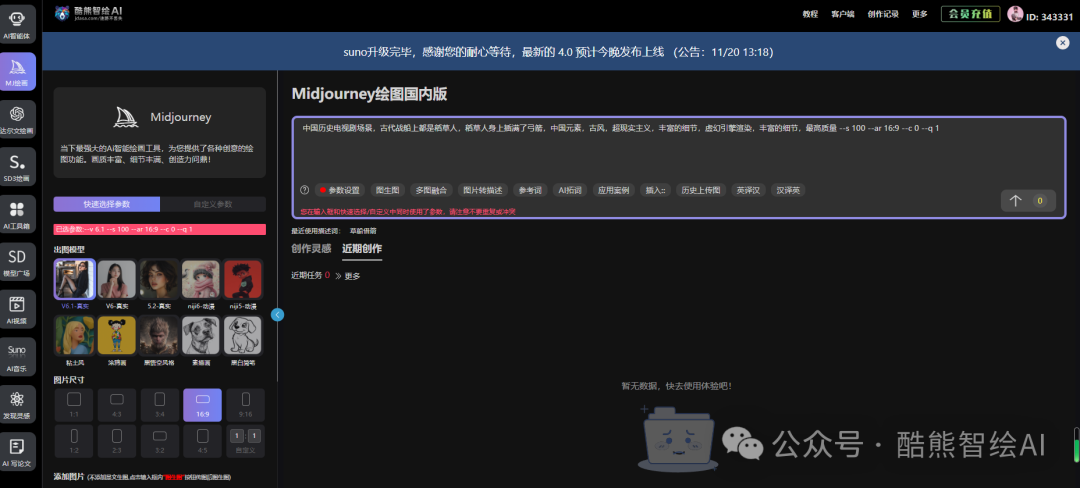Switch to the 近期创作 tab
Image resolution: width=1080 pixels, height=488 pixels.
point(362,248)
